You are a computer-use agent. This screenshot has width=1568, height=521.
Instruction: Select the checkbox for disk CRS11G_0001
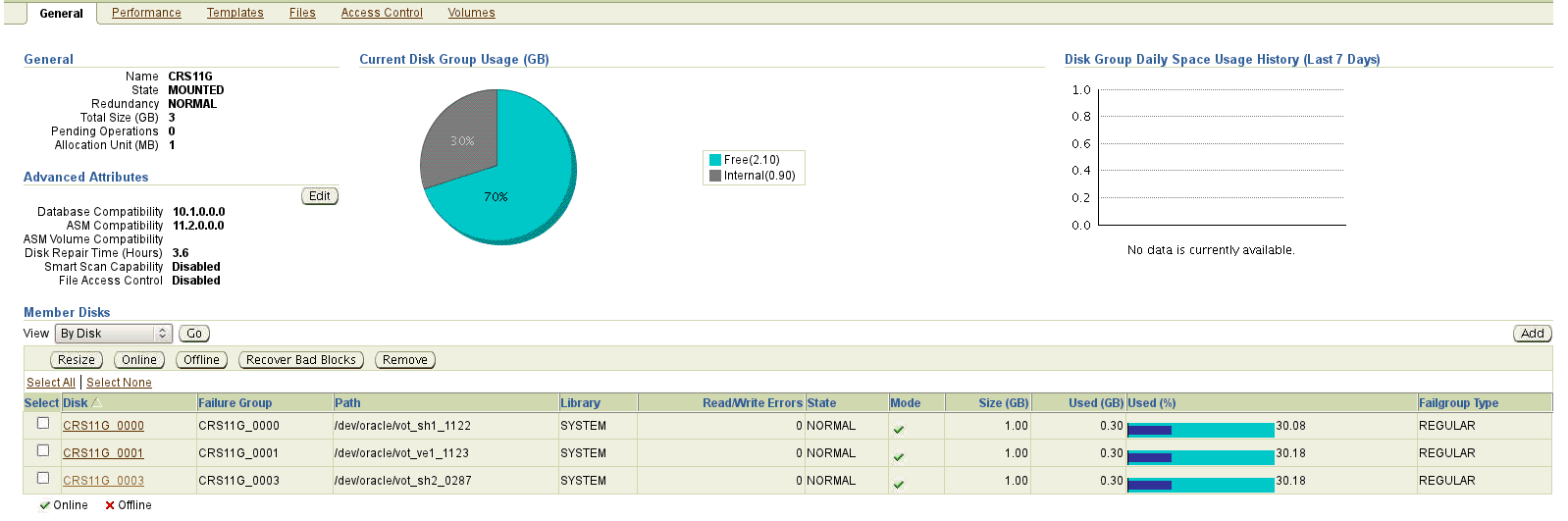42,450
